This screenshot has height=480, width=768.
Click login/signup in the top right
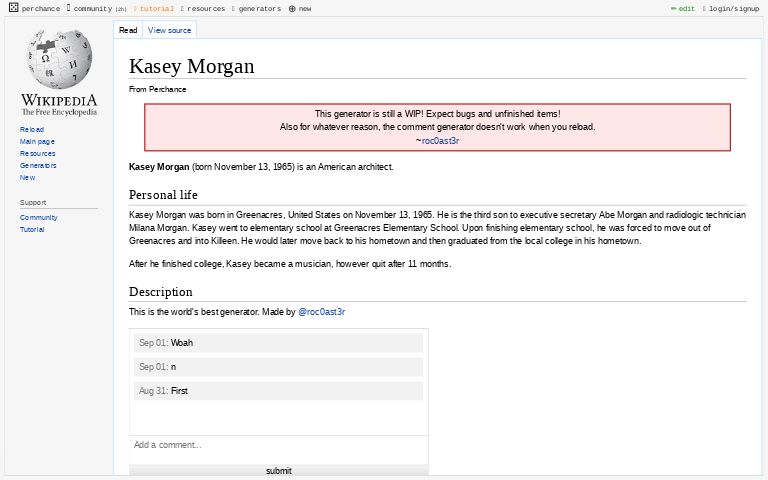click(733, 8)
